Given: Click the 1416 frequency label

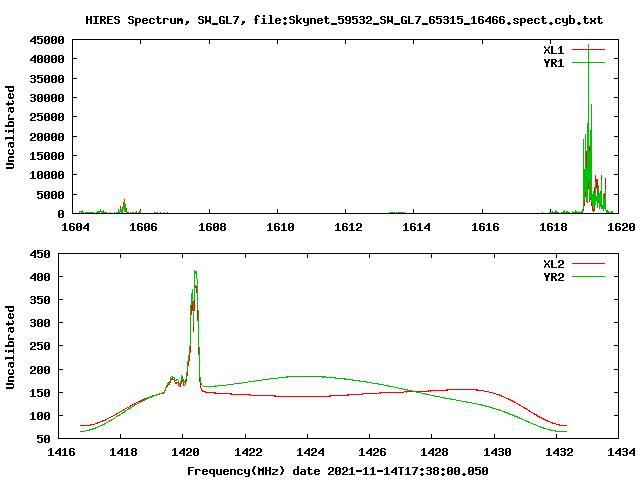Looking at the screenshot, I should point(61,452).
